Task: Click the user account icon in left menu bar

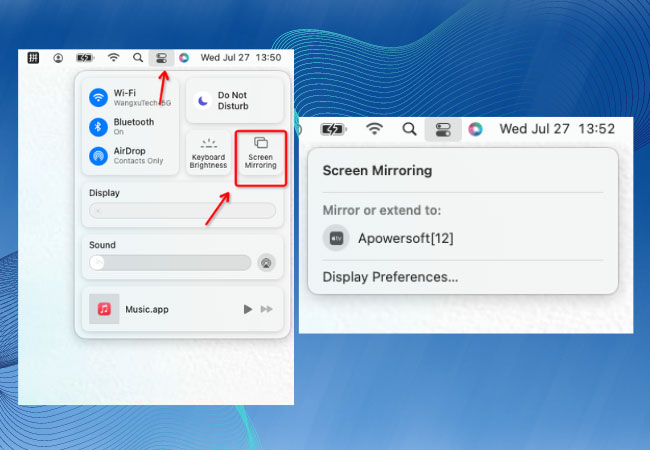Action: (x=58, y=58)
